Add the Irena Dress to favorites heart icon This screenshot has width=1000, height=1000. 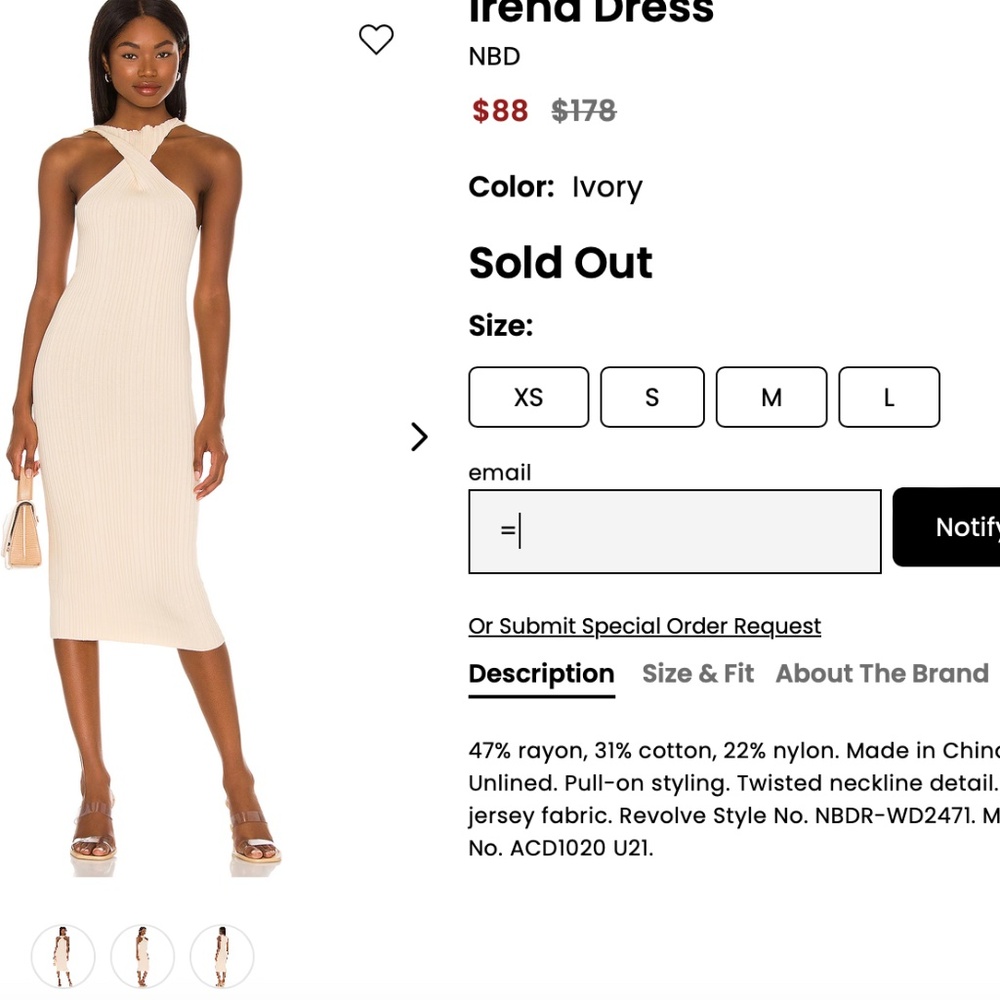[376, 40]
